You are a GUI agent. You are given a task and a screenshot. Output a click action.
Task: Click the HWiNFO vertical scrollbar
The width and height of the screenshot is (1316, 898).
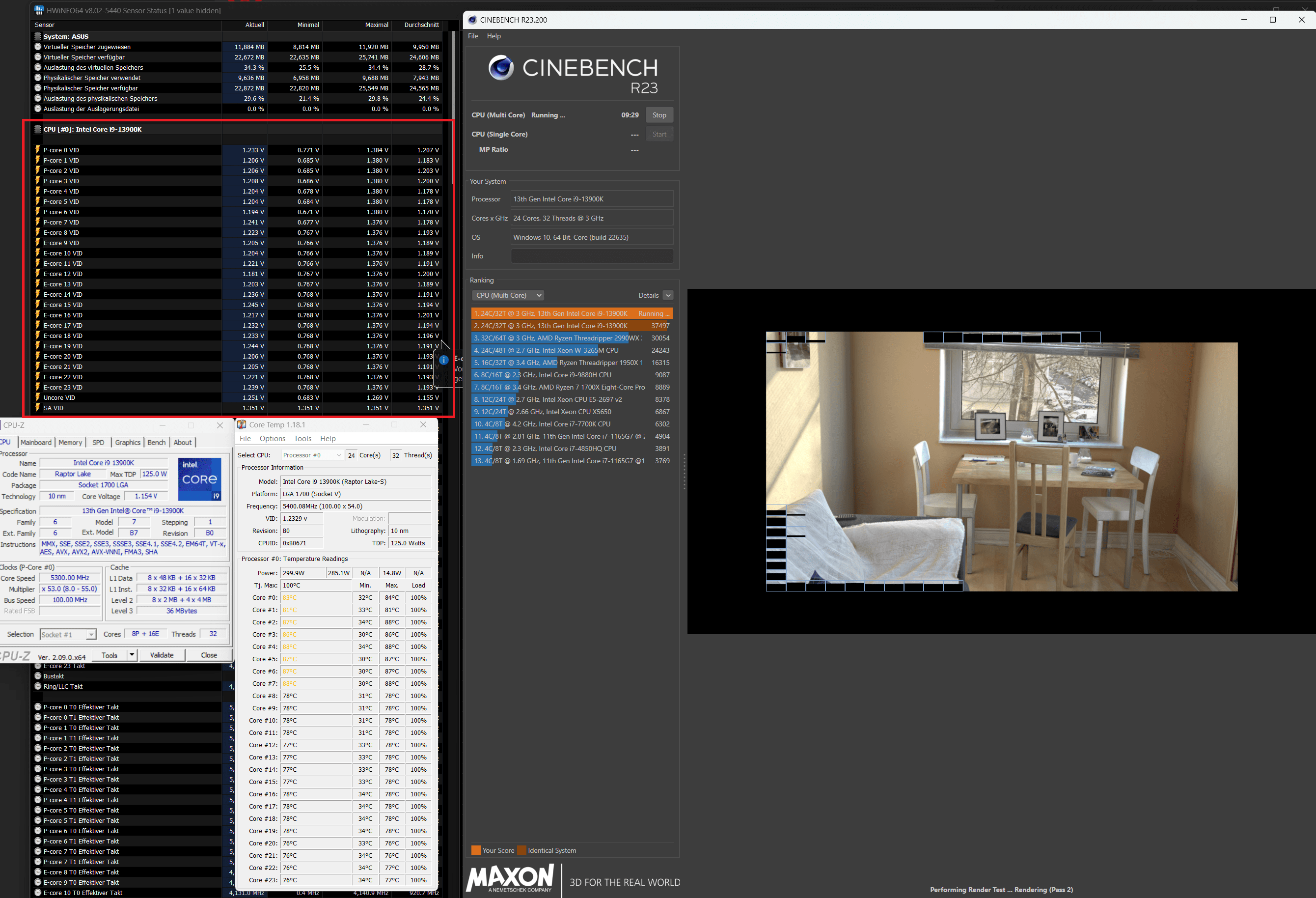coord(453,108)
